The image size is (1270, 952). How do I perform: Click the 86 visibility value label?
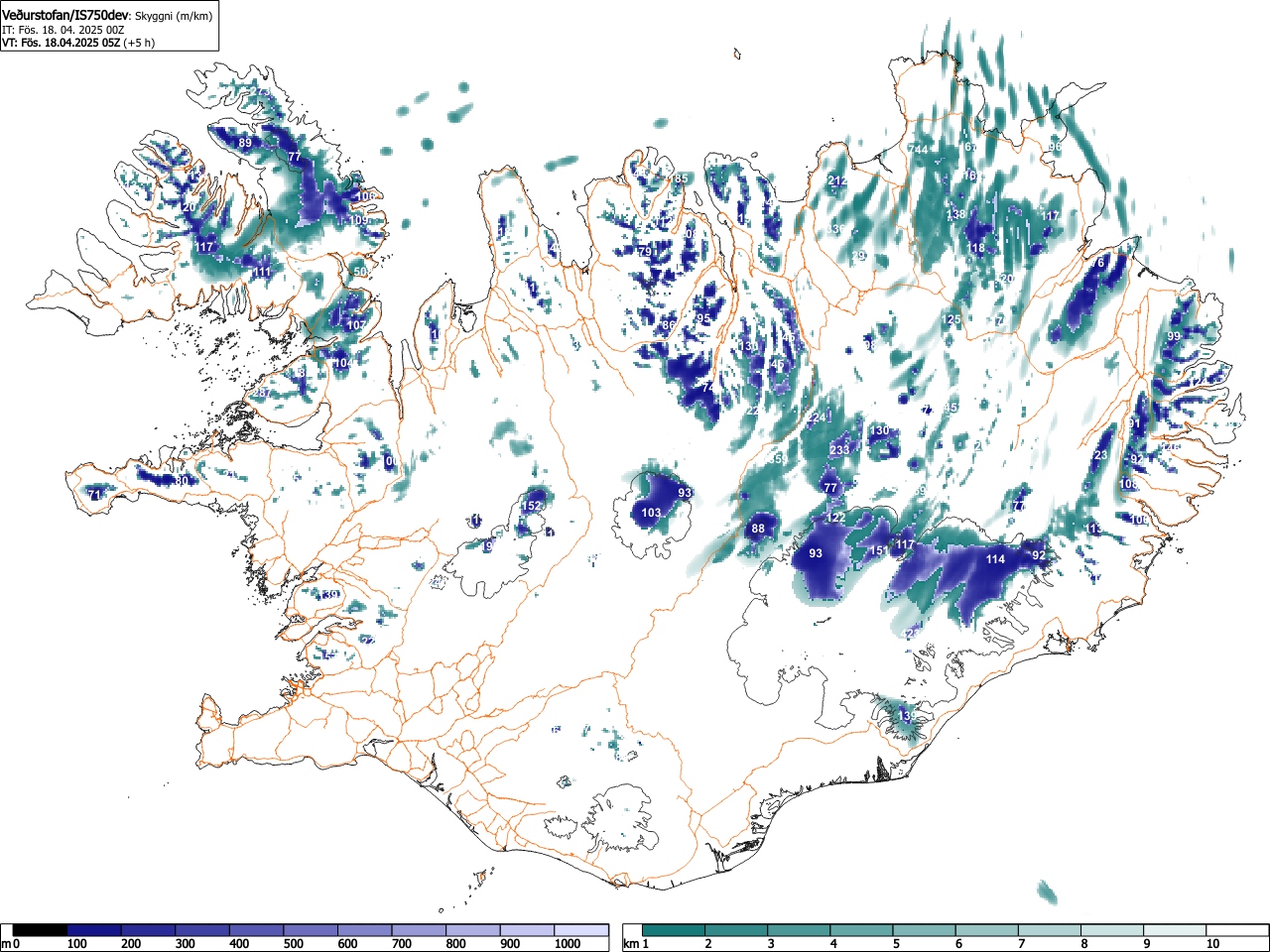(669, 326)
